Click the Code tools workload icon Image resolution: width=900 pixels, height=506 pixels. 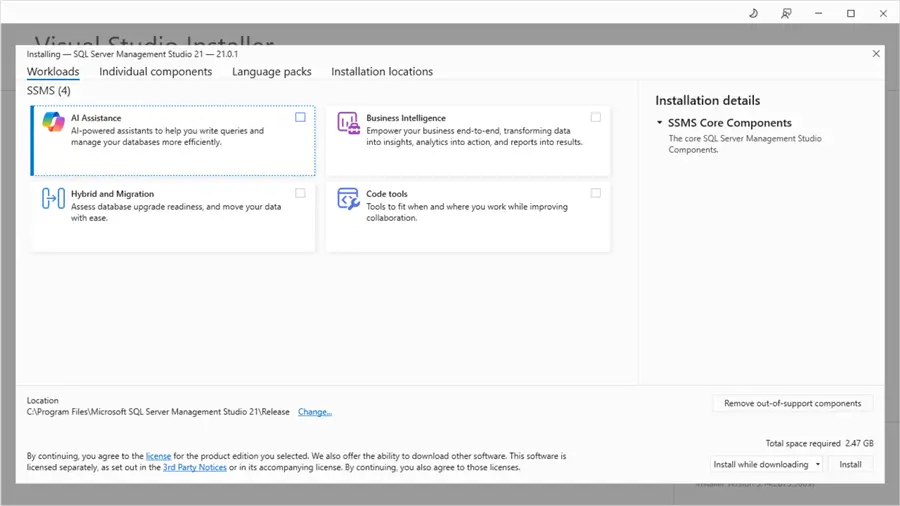coord(348,198)
